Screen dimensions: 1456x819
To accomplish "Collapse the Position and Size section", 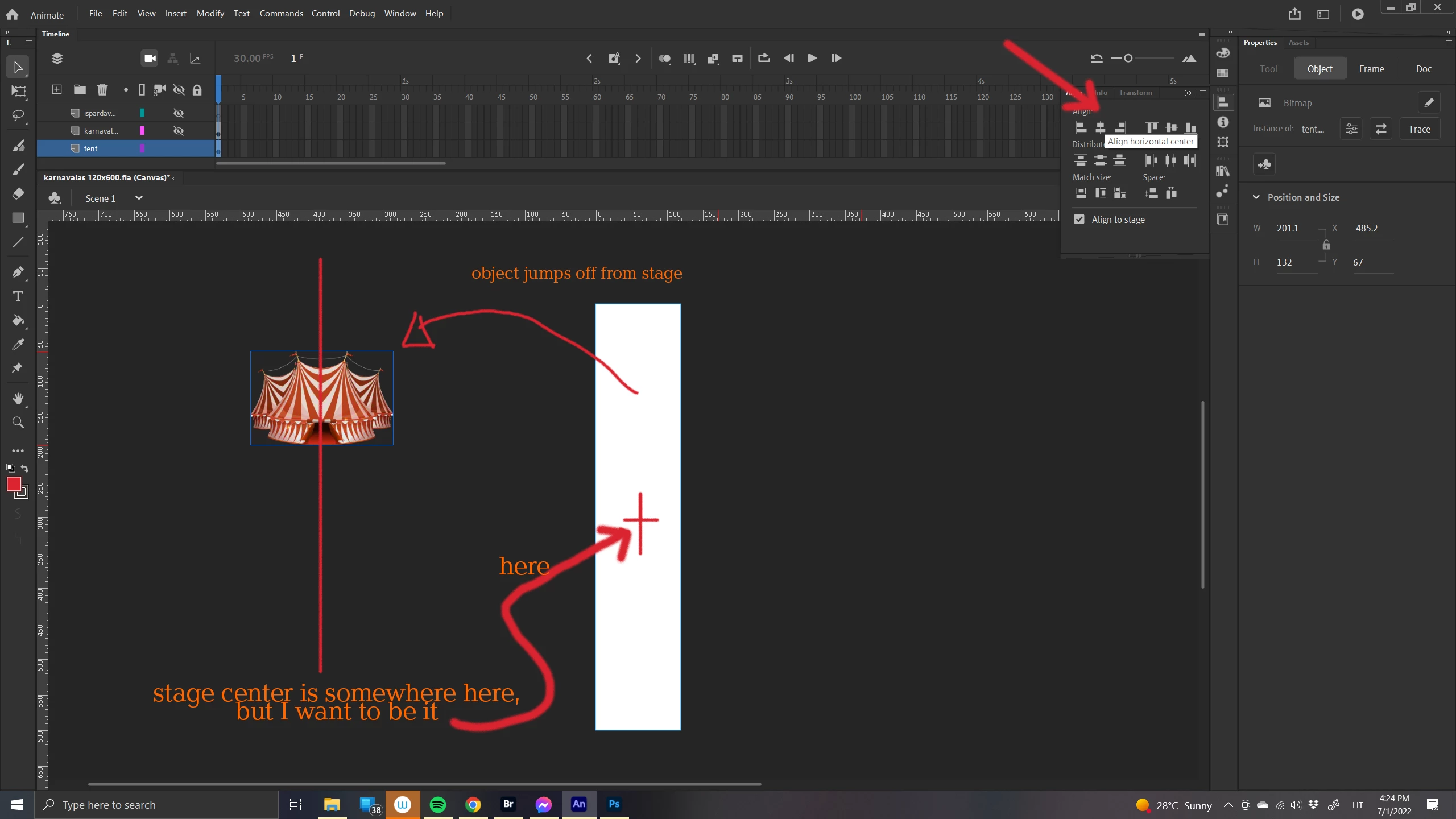I will coord(1256,197).
